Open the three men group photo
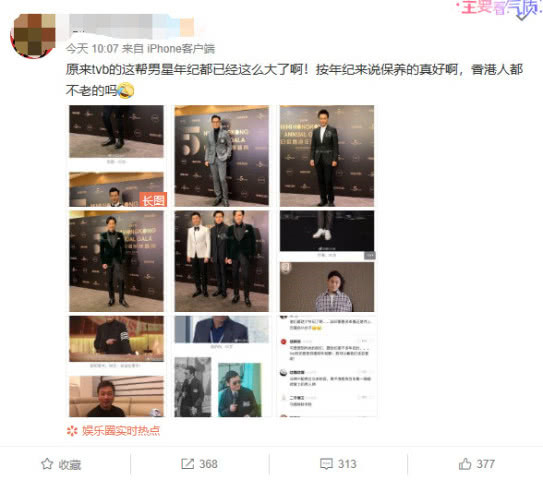The height and width of the screenshot is (480, 543). point(222,261)
